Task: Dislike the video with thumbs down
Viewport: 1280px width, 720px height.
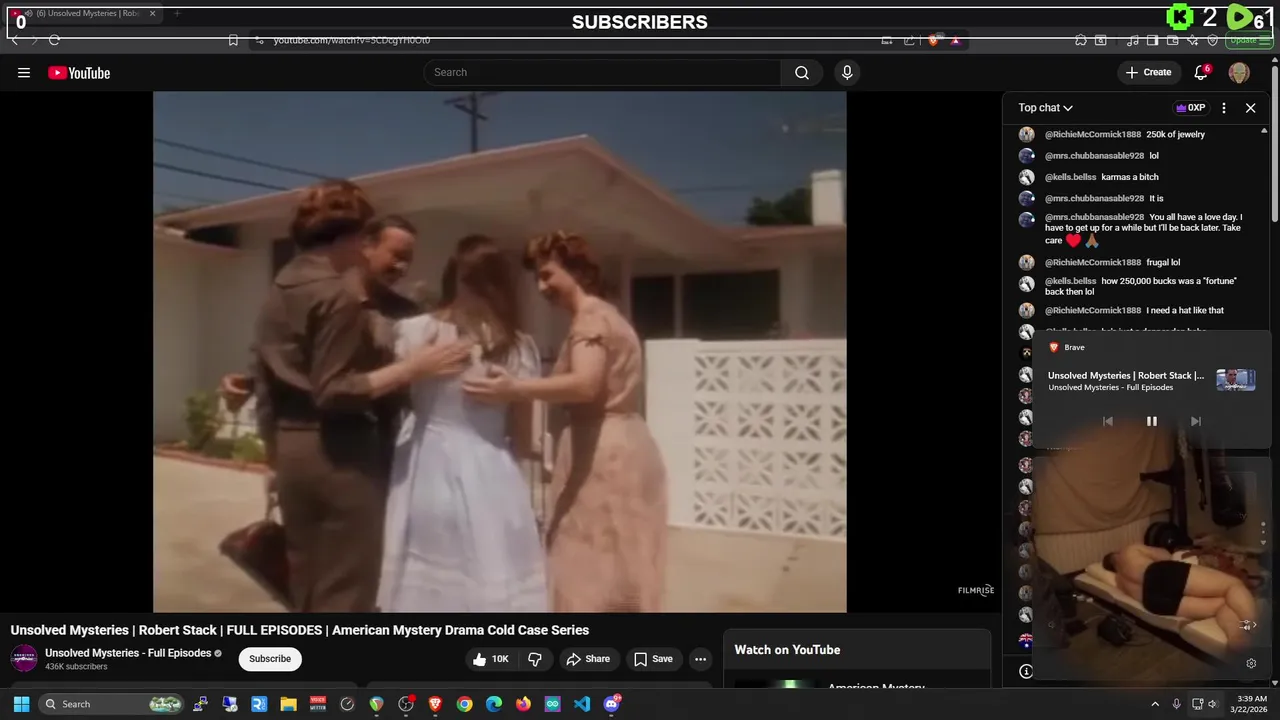Action: pos(535,659)
